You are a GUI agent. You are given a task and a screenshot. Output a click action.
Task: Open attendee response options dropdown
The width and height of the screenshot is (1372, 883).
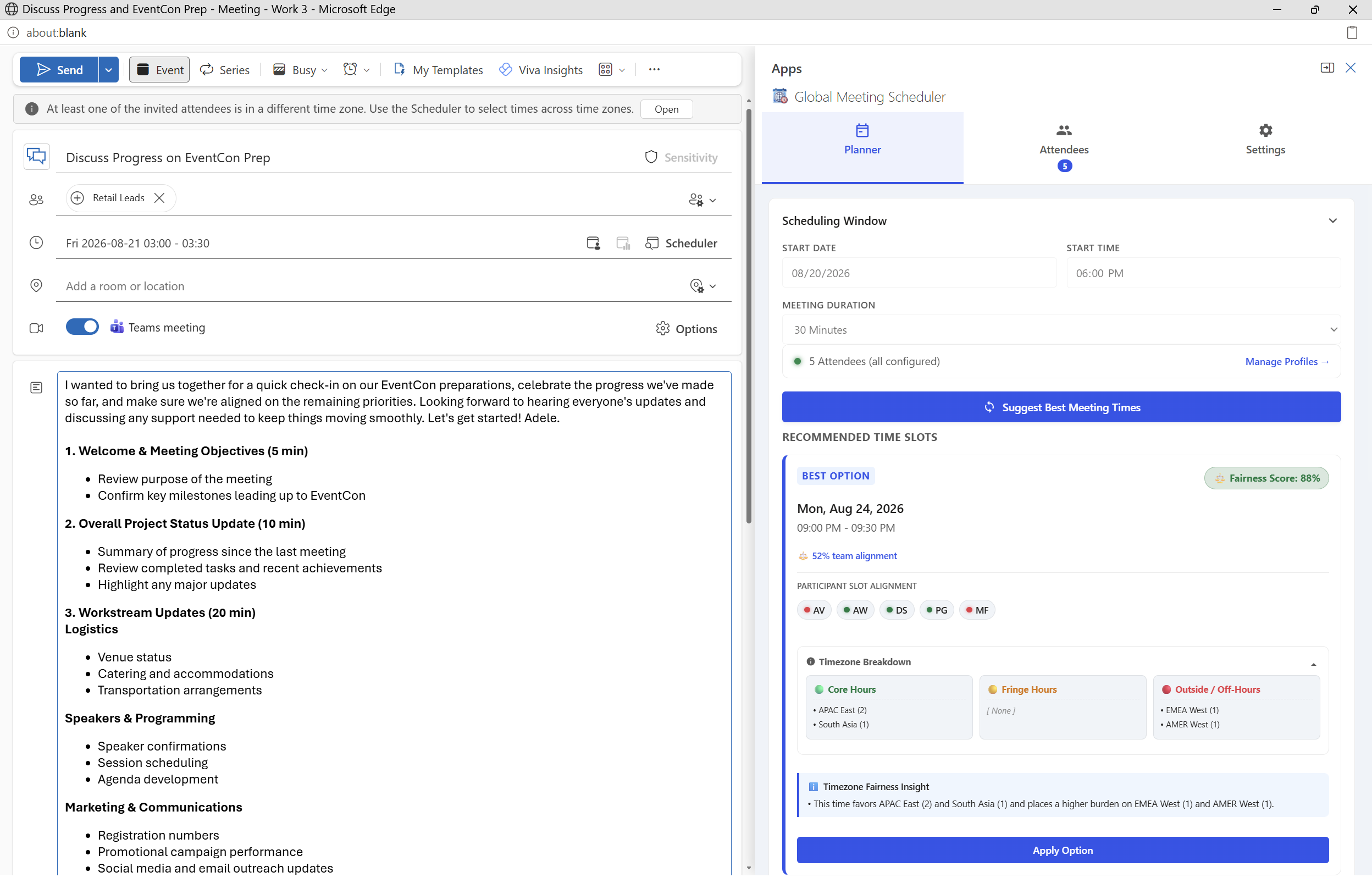click(x=702, y=200)
